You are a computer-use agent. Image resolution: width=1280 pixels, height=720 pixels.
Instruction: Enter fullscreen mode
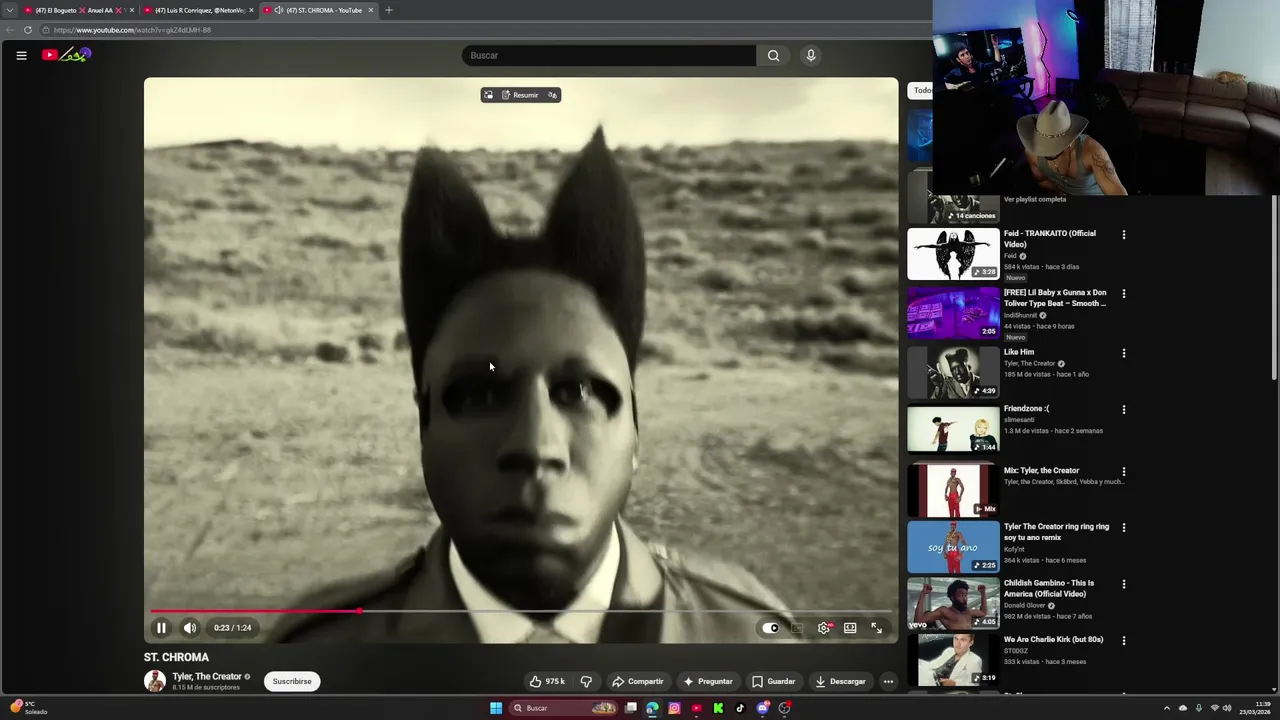coord(877,628)
